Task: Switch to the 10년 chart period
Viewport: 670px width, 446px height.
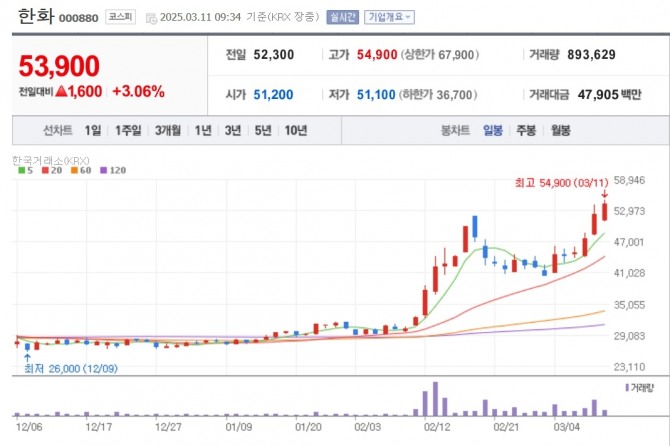Action: (x=296, y=130)
